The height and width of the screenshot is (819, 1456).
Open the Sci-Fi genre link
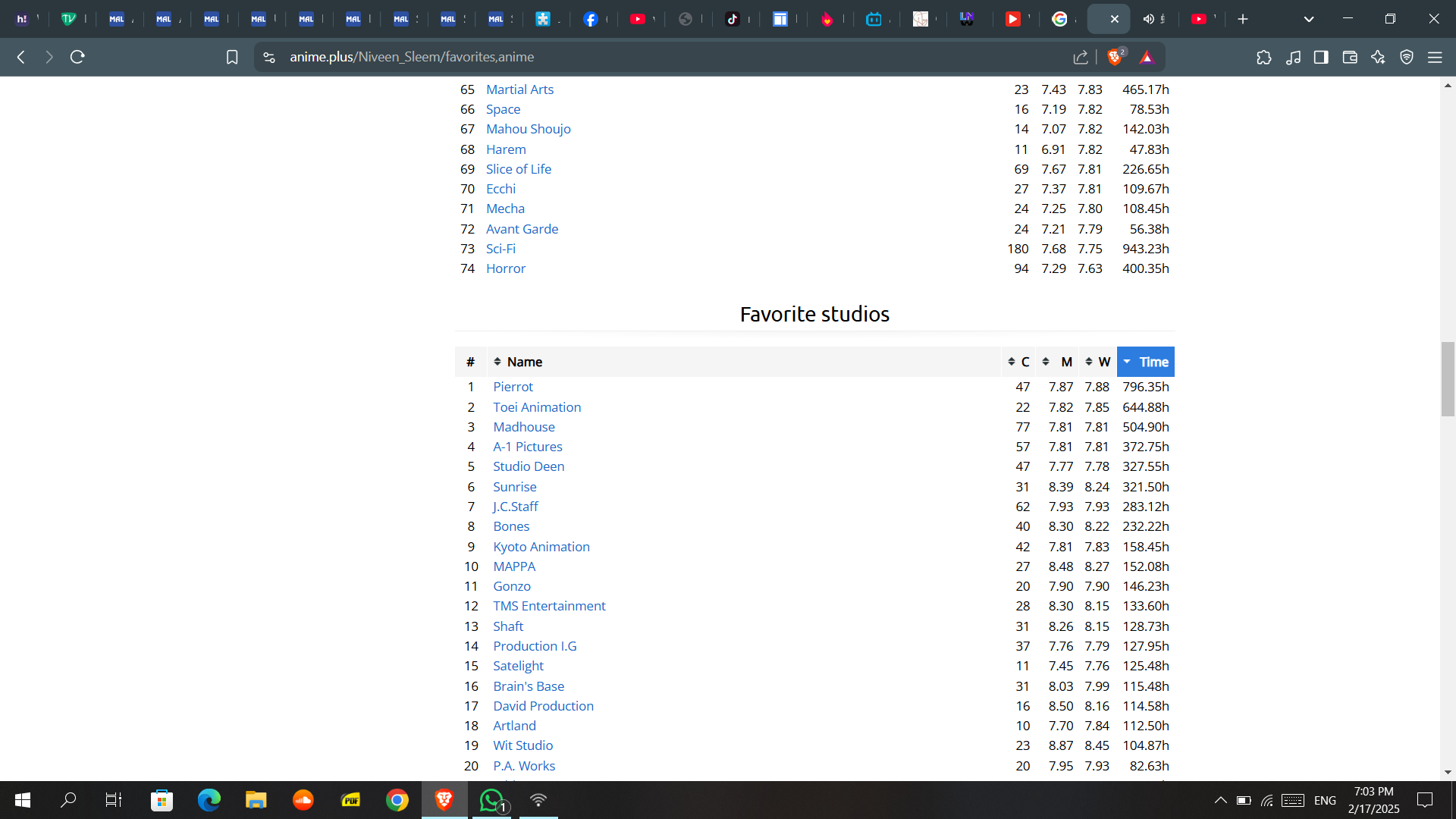tap(500, 249)
